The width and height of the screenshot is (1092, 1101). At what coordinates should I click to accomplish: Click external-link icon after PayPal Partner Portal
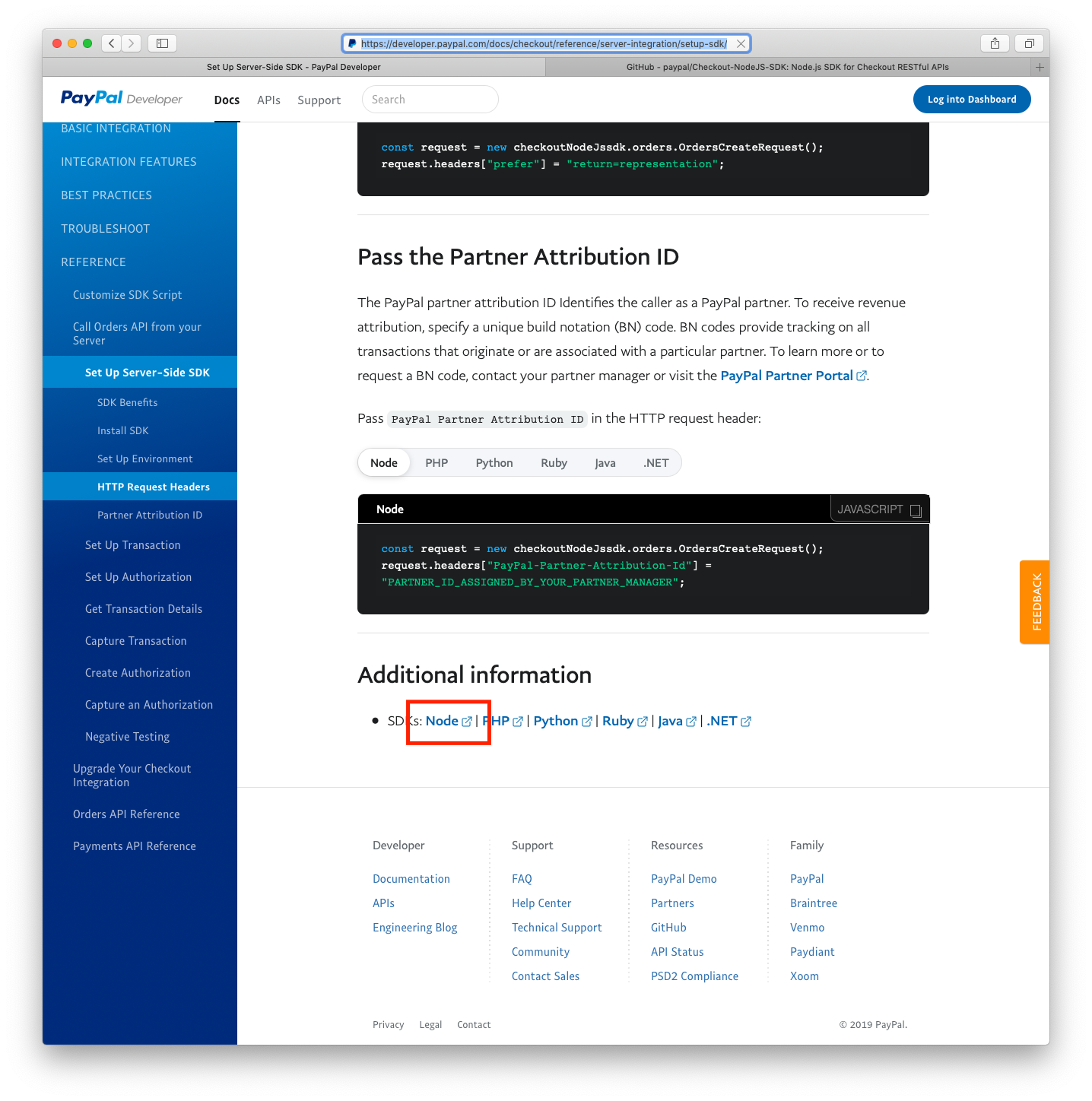pyautogui.click(x=862, y=376)
